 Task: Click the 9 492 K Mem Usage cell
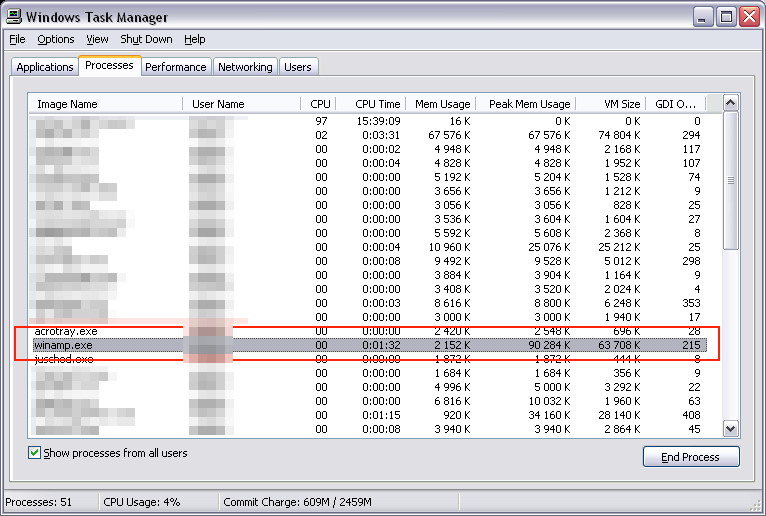point(452,261)
